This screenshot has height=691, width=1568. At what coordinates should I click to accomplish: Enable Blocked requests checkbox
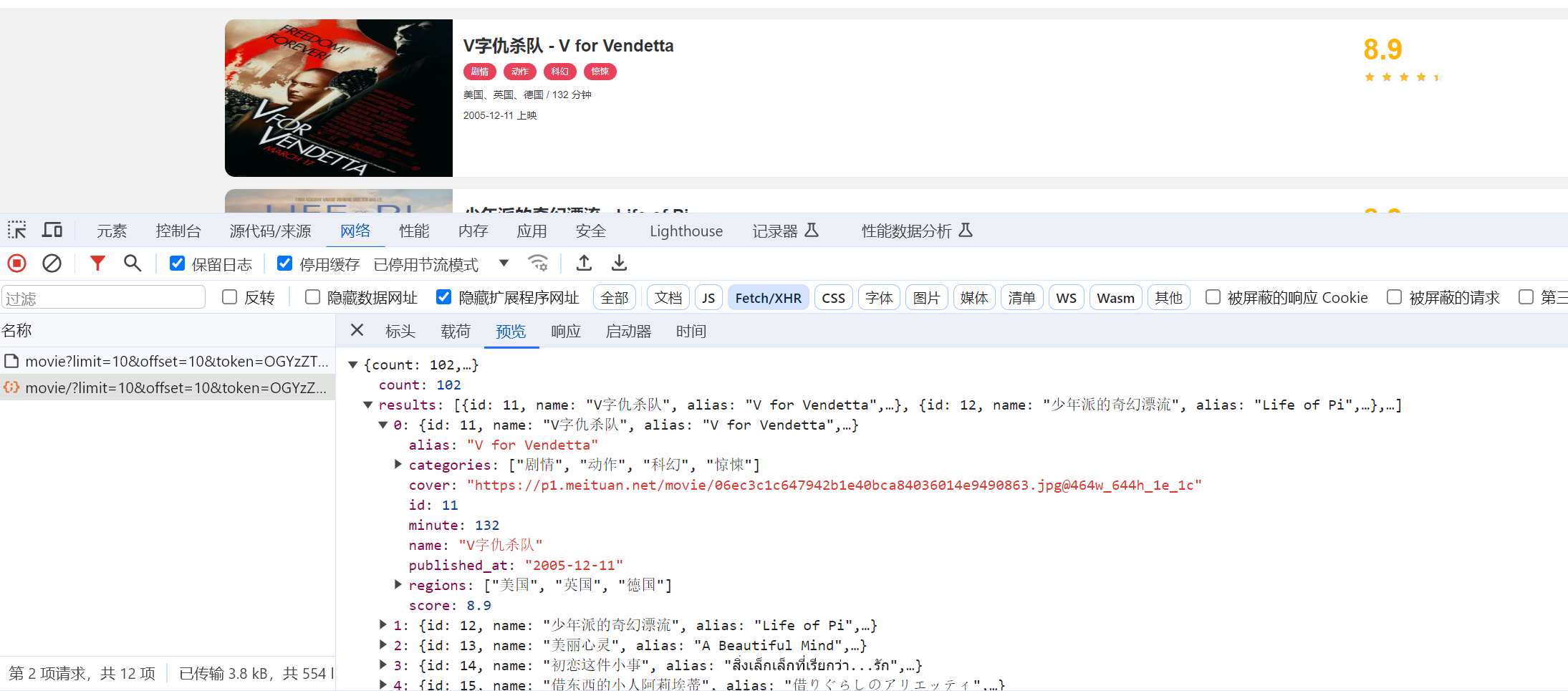pyautogui.click(x=1394, y=297)
